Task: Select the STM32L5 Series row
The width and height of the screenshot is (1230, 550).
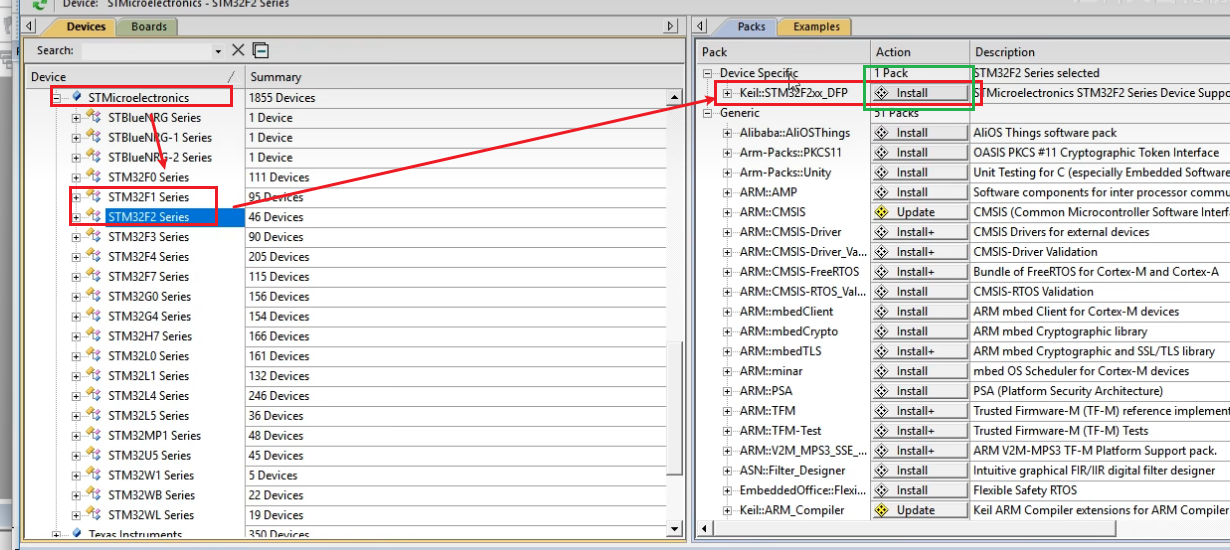Action: click(x=148, y=416)
